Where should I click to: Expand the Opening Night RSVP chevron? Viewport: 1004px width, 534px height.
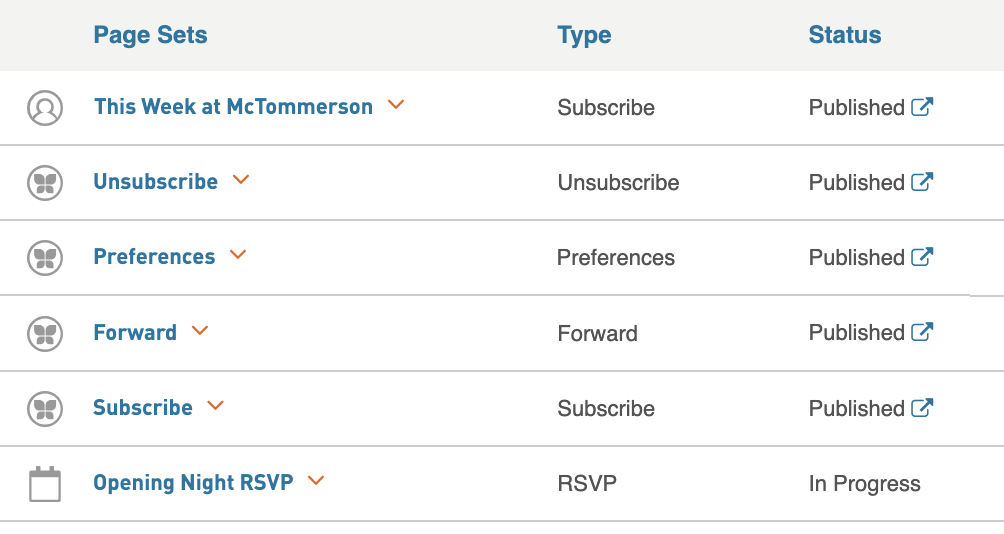point(316,480)
